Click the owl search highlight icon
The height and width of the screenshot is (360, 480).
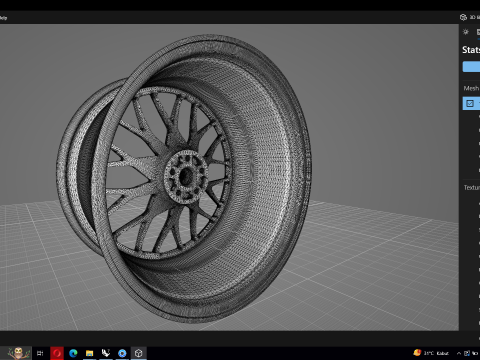point(18,353)
